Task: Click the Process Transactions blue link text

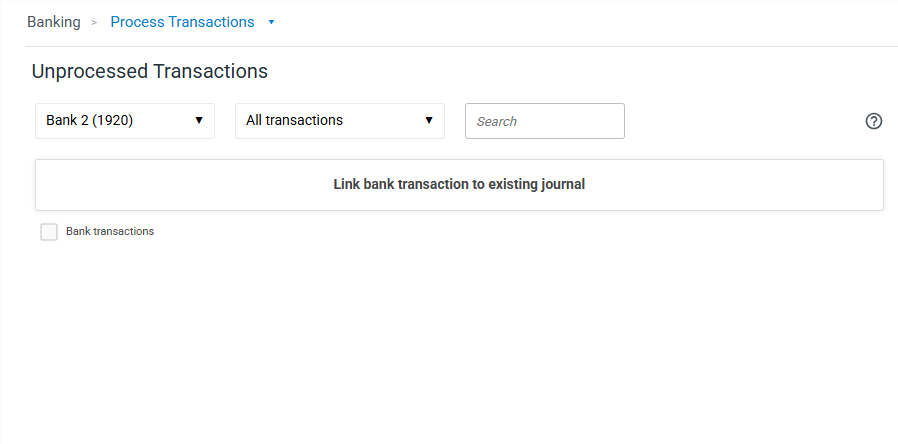Action: pyautogui.click(x=182, y=22)
